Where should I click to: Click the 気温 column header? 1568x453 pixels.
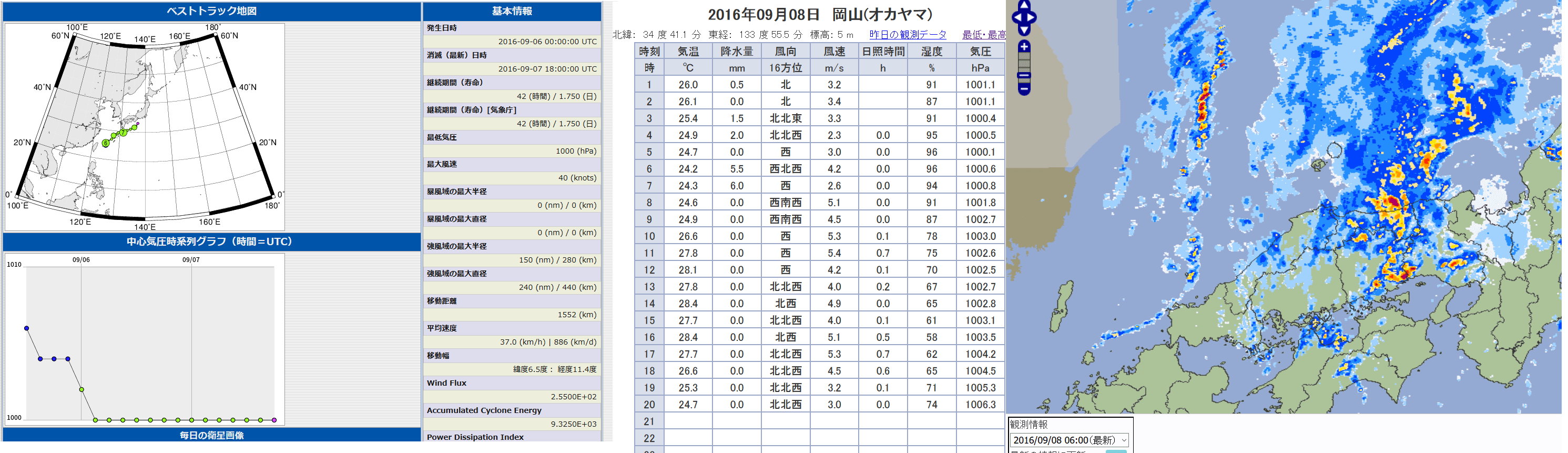(x=688, y=51)
